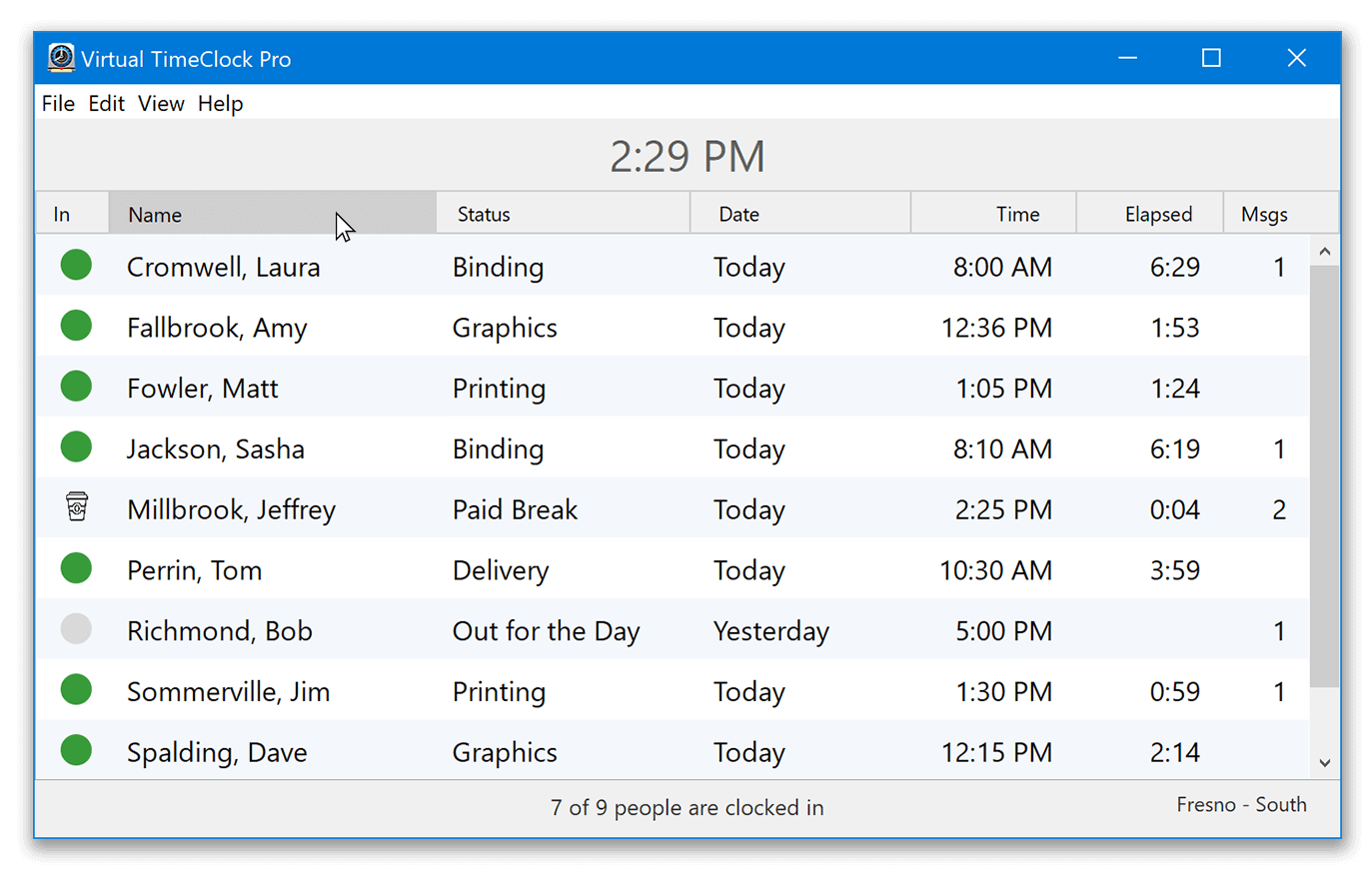Open the Help menu
Image resolution: width=1372 pixels, height=869 pixels.
pyautogui.click(x=221, y=104)
